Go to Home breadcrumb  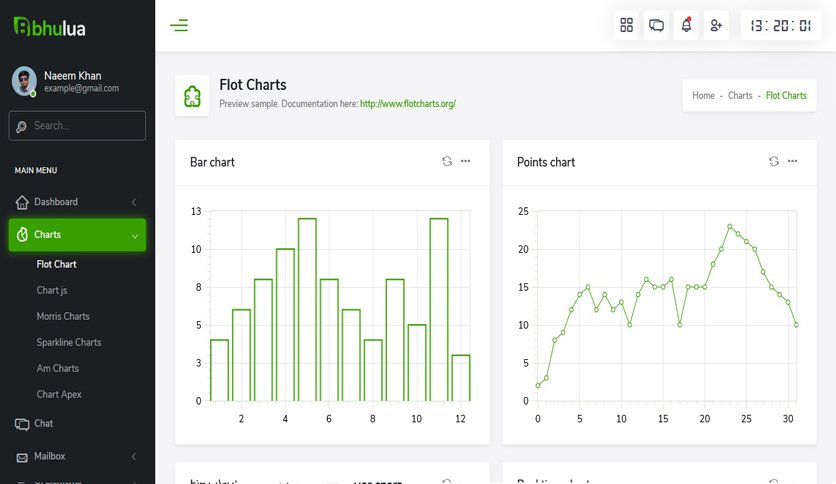coord(703,95)
